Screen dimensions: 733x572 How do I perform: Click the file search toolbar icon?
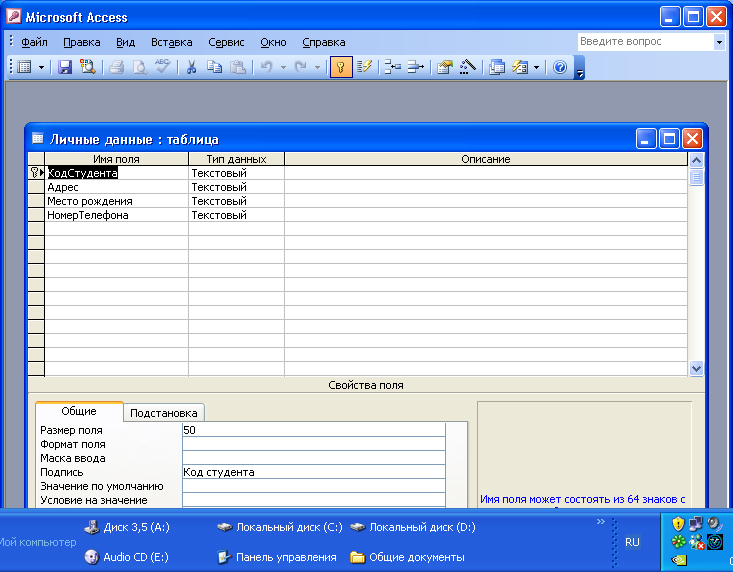[x=87, y=67]
